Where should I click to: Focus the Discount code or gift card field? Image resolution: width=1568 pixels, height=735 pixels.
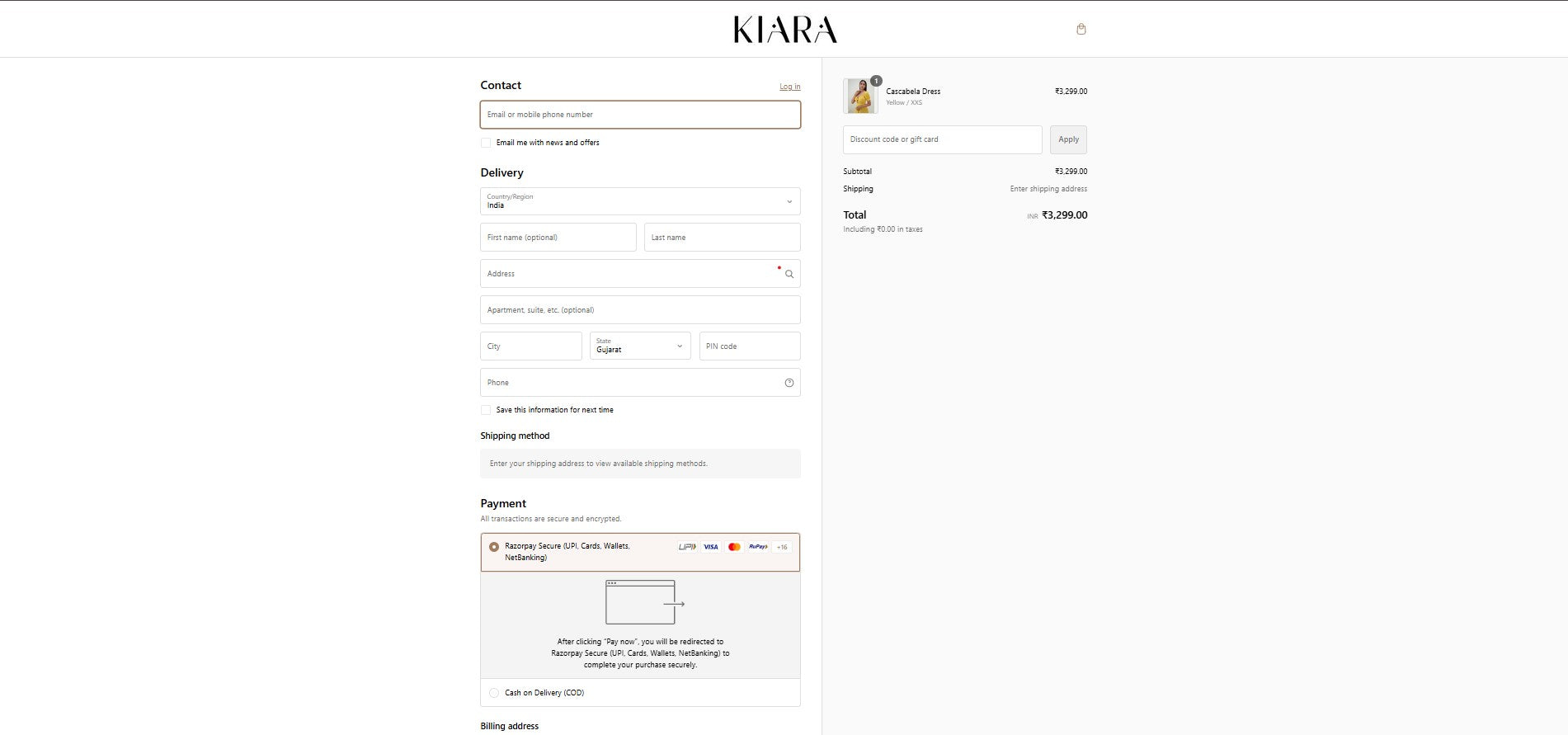942,139
